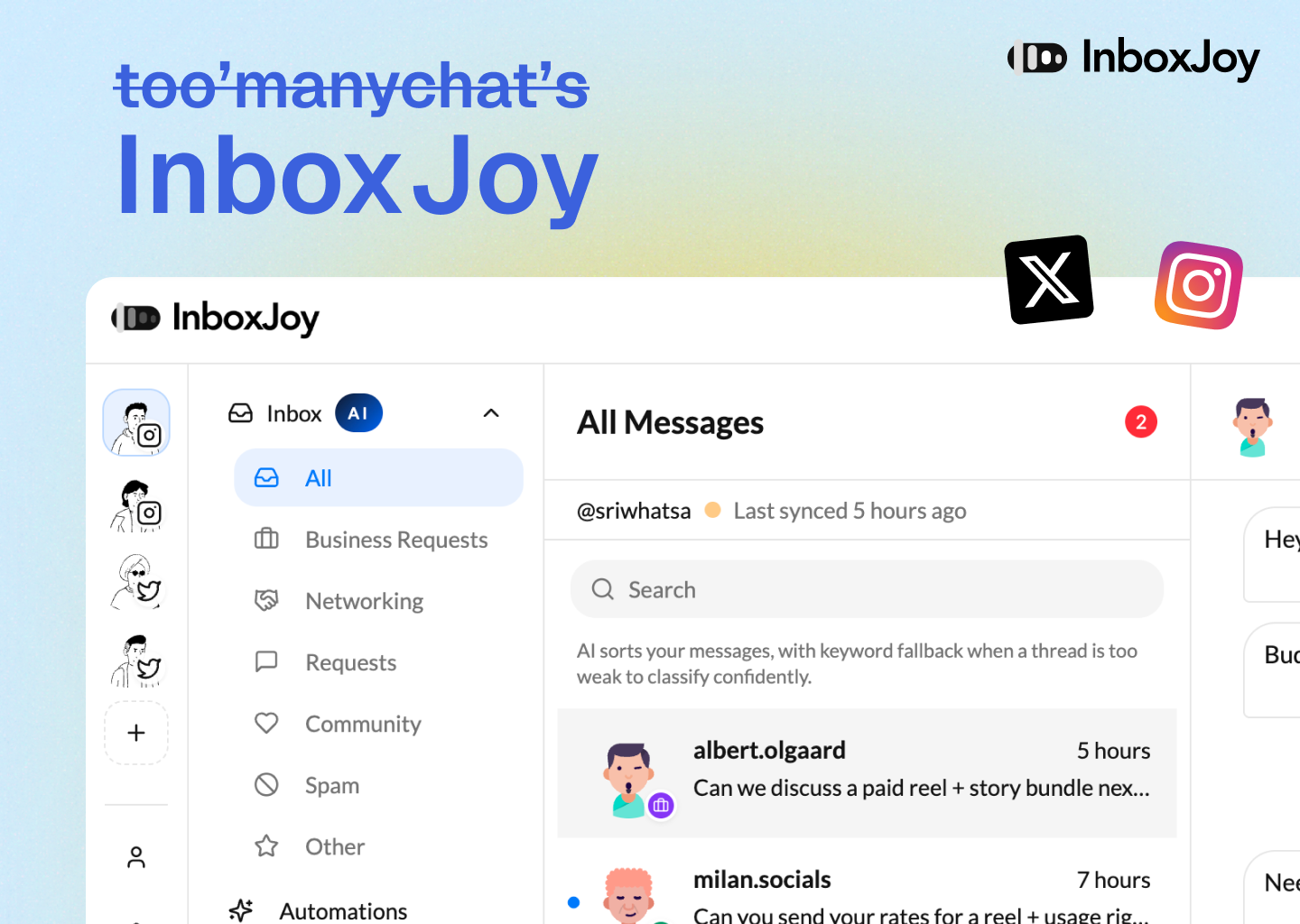Click the star icon beside Other
Image resolution: width=1300 pixels, height=924 pixels.
[x=266, y=845]
